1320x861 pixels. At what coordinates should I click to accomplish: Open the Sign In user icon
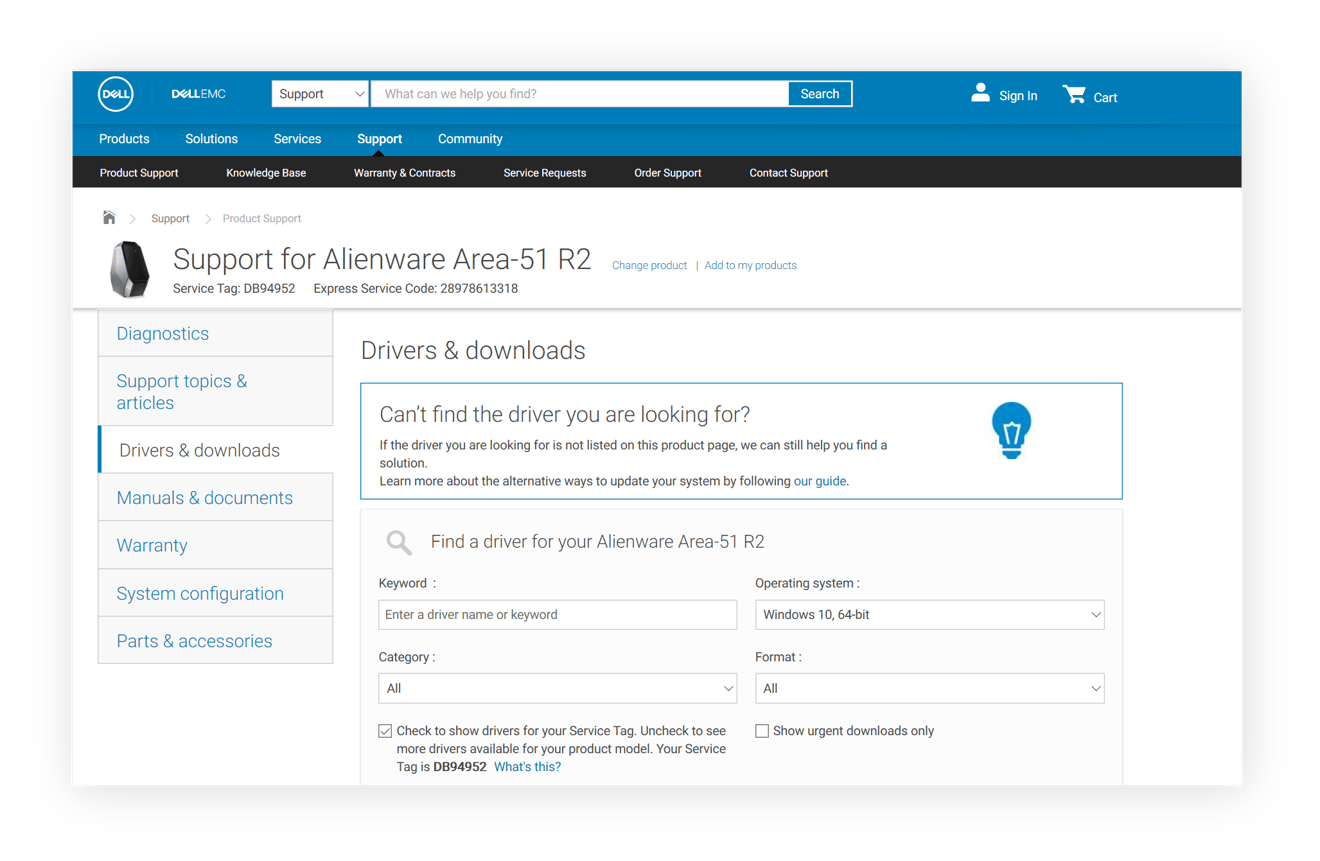pos(980,93)
